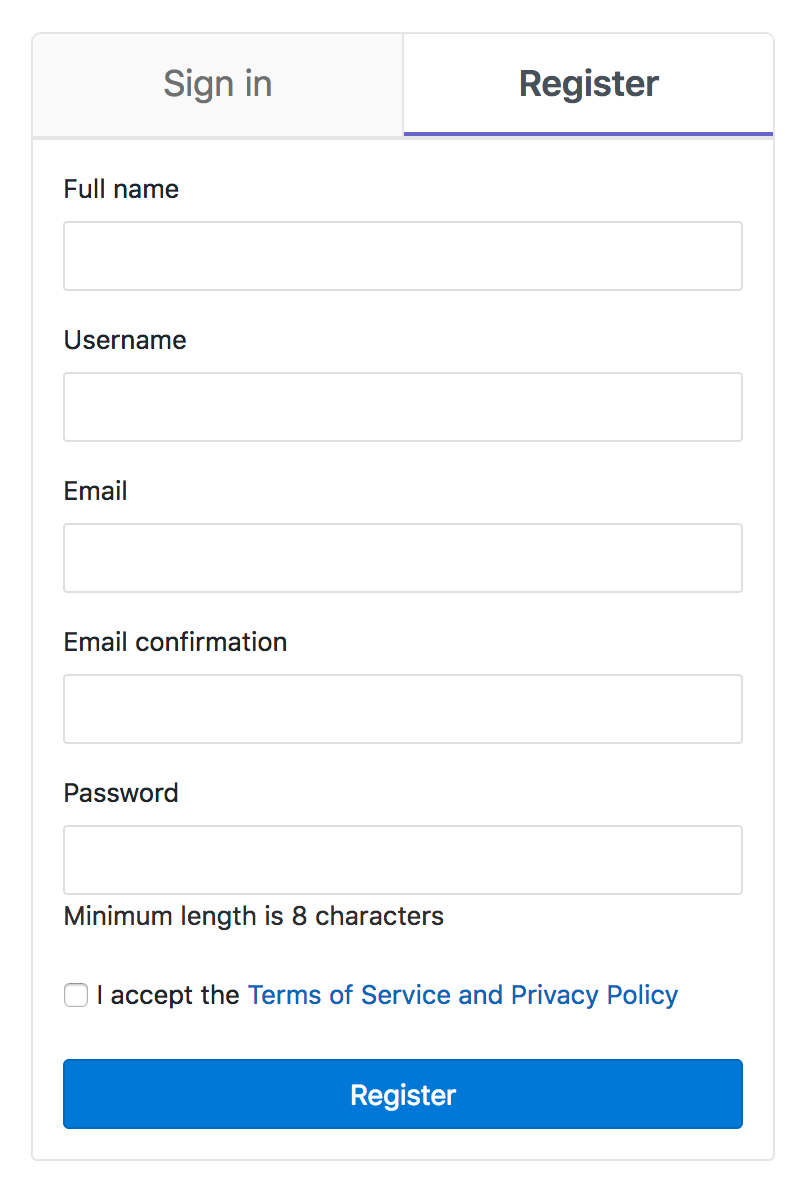Click the Email input field
This screenshot has height=1180, width=794.
403,558
